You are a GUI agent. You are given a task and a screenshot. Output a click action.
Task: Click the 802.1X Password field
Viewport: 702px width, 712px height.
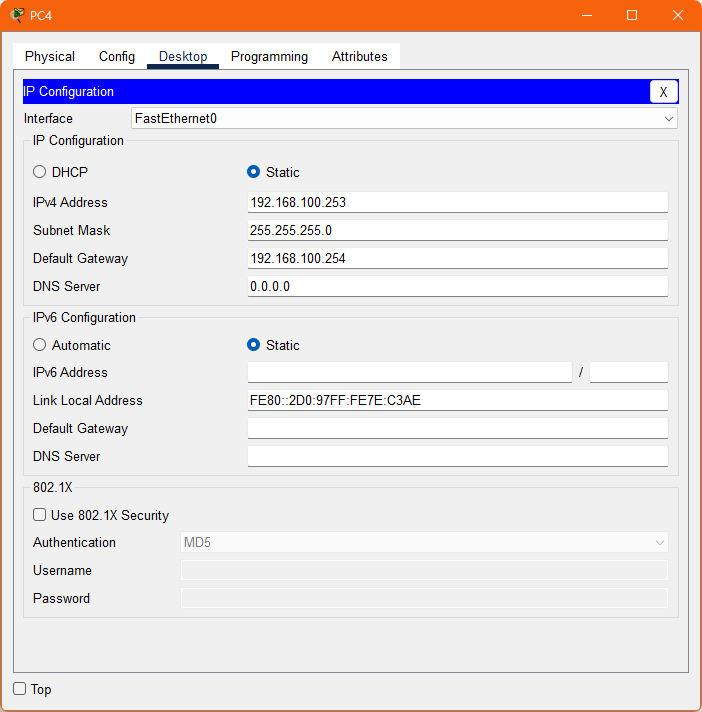click(424, 598)
